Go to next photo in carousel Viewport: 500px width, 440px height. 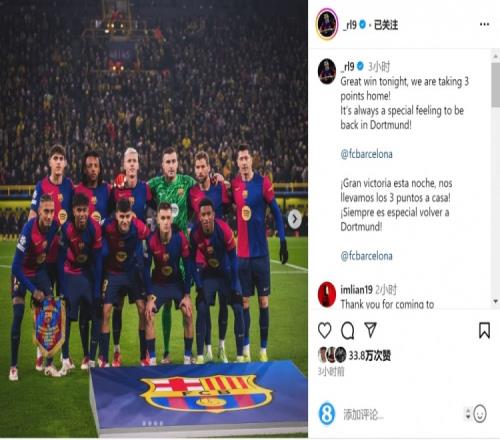[295, 219]
